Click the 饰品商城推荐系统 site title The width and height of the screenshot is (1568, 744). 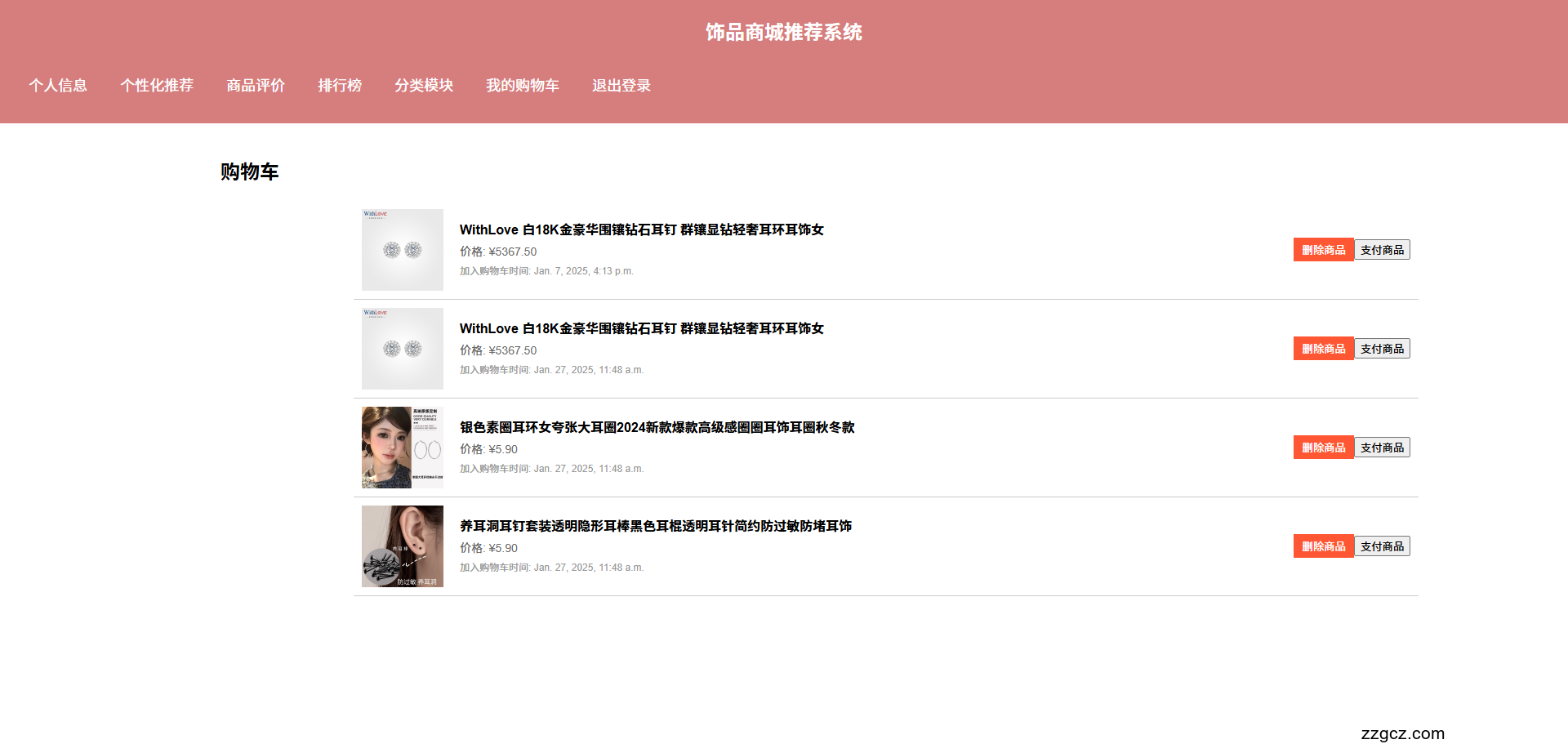coord(783,33)
